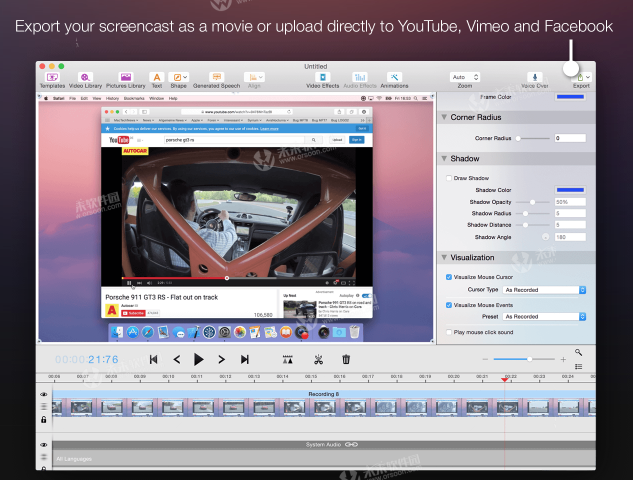Viewport: 633px width, 480px height.
Task: Click the Video Effects toolbar icon
Action: 322,77
